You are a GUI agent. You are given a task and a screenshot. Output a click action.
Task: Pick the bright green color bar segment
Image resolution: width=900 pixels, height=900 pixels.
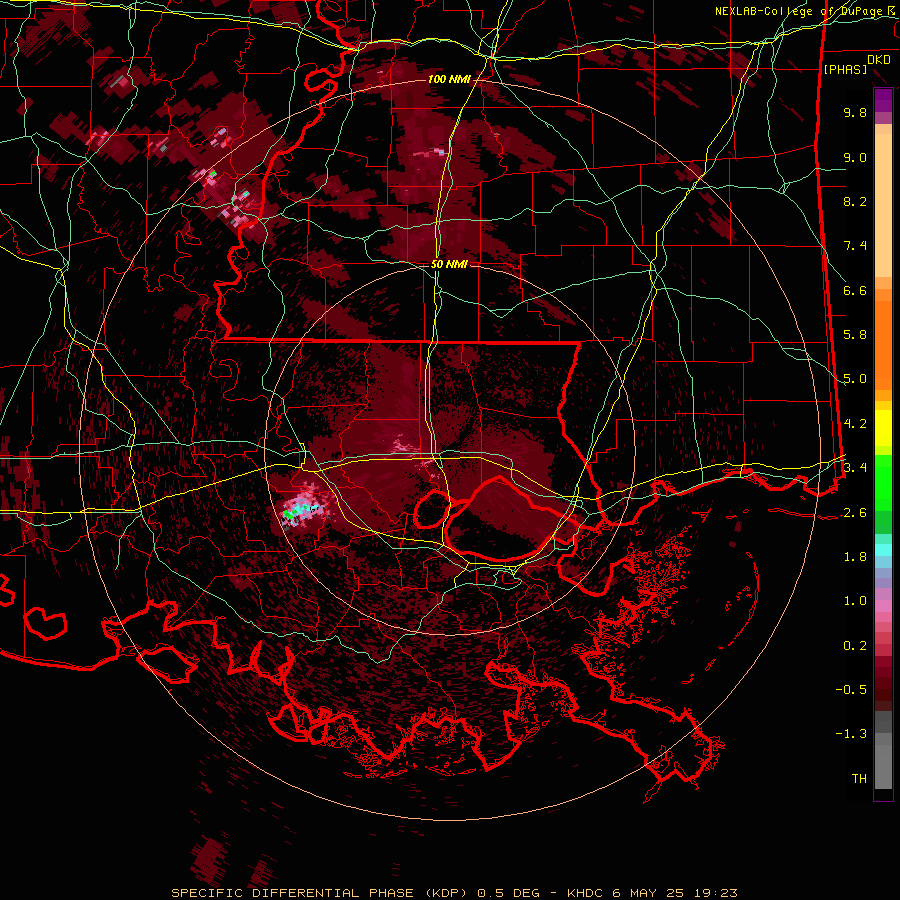[883, 483]
